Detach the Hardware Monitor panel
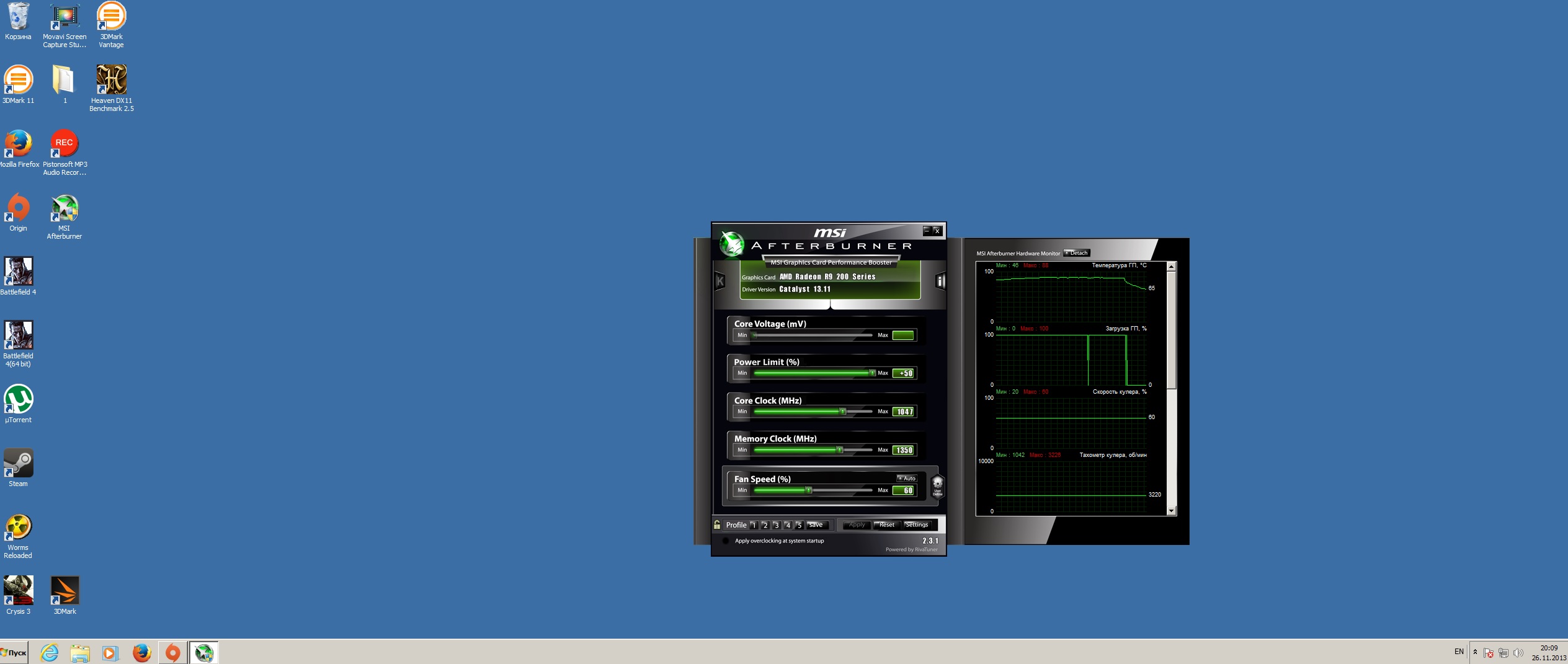1568x664 pixels. (1077, 253)
